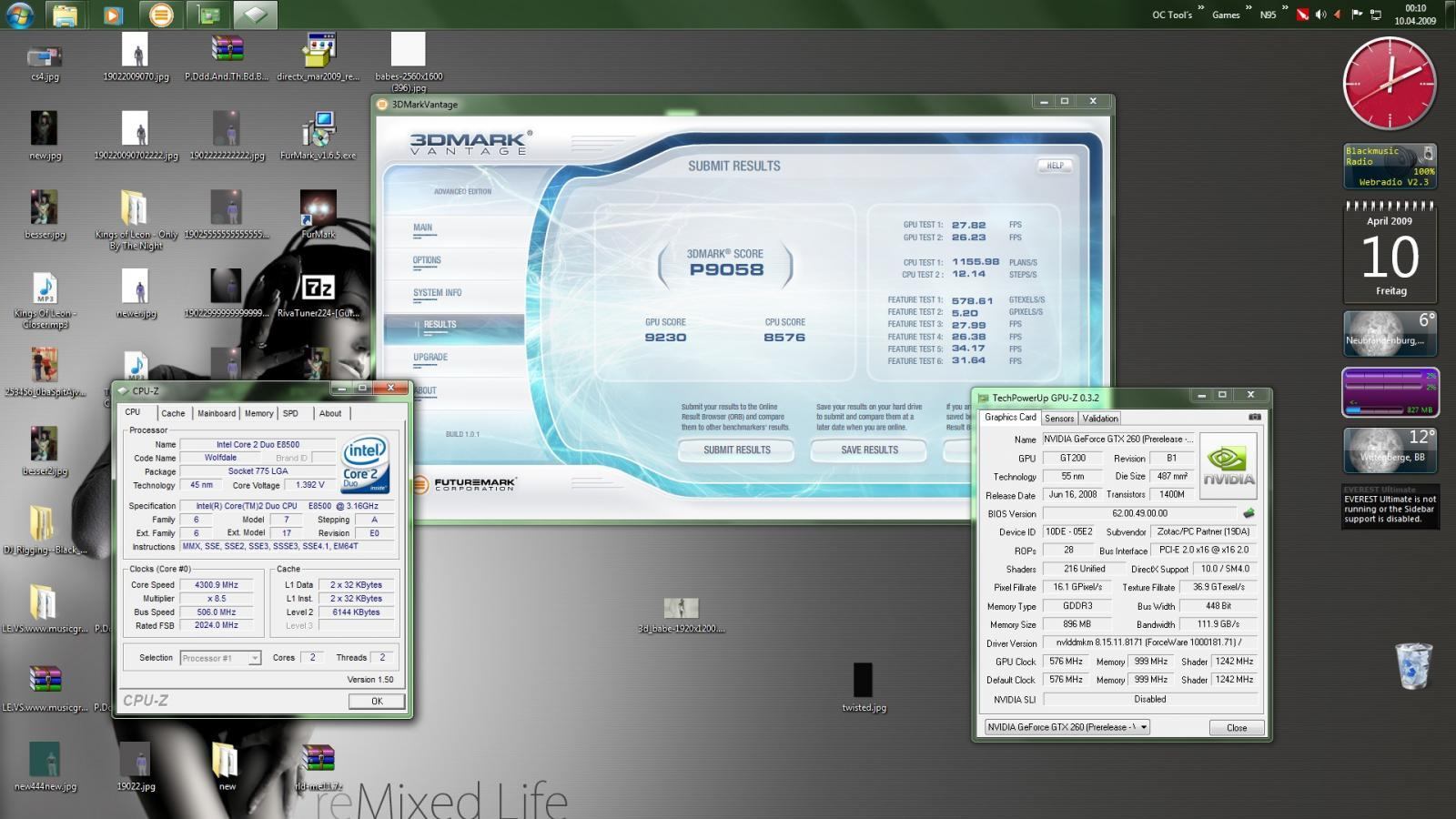The height and width of the screenshot is (819, 1456).
Task: Switch to the Mainboard tab in CPU-Z
Action: pyautogui.click(x=217, y=413)
